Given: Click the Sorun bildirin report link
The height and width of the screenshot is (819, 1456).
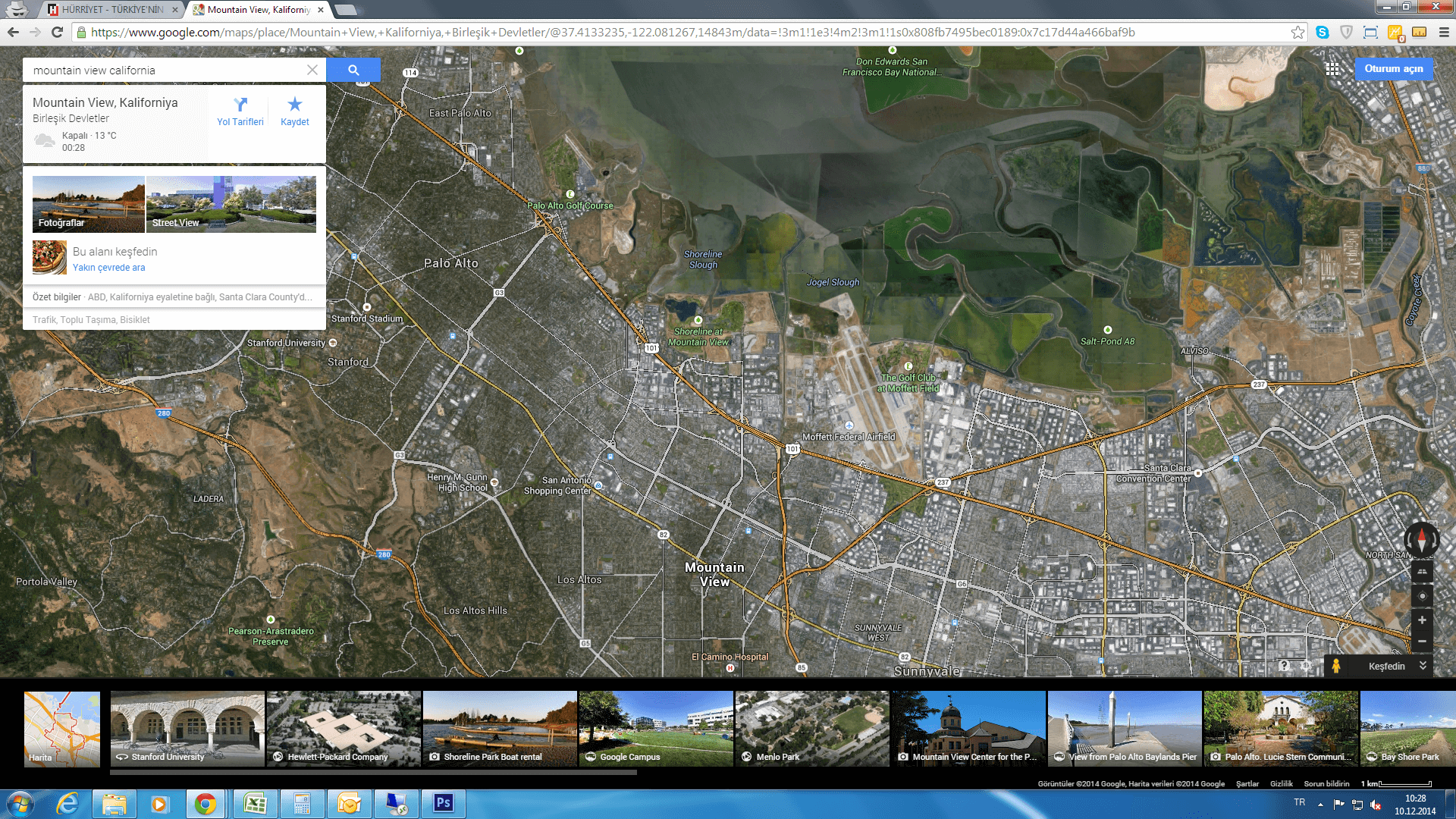Looking at the screenshot, I should (1326, 784).
